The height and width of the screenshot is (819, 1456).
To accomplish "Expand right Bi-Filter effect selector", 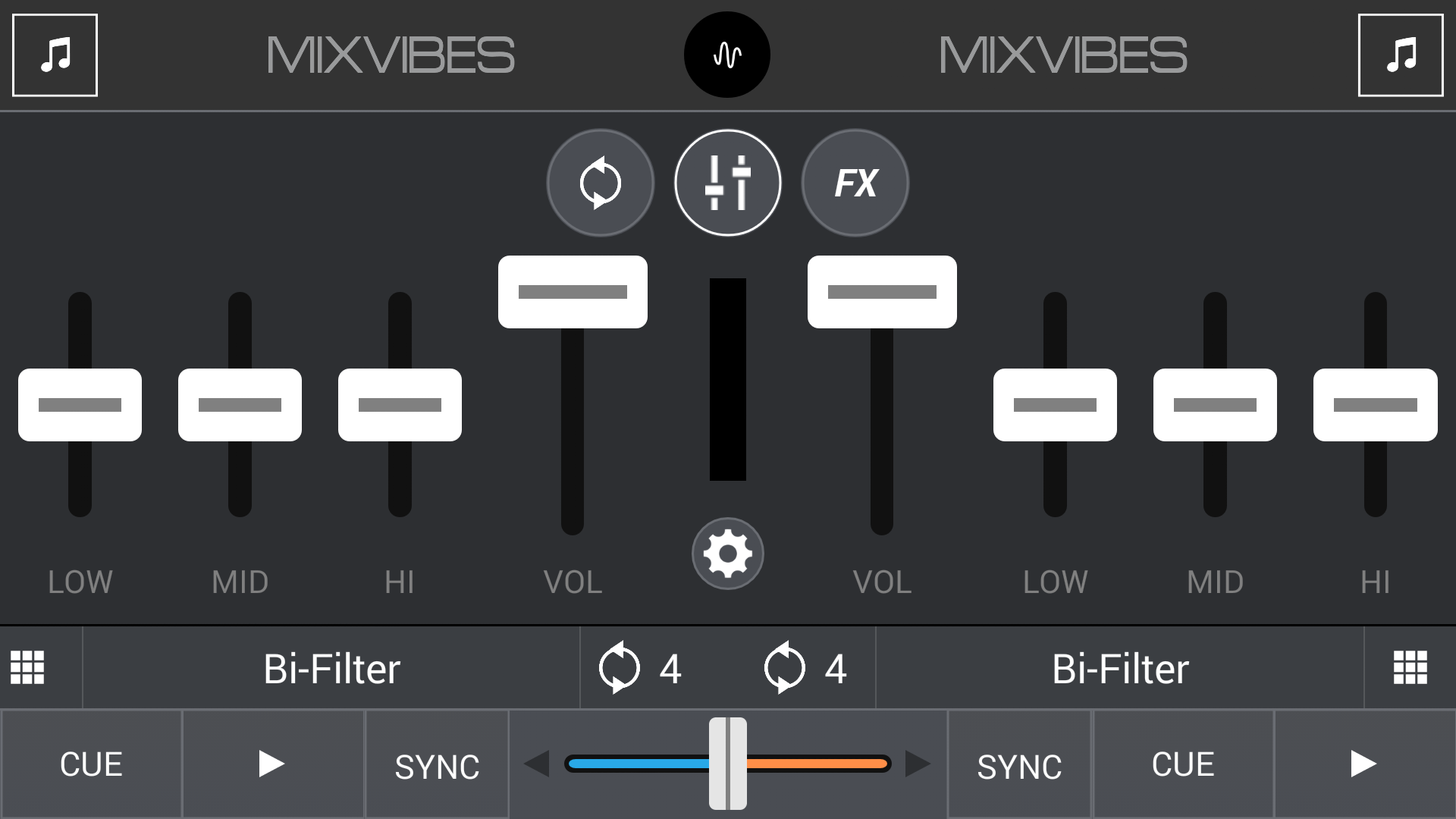I will click(1120, 667).
